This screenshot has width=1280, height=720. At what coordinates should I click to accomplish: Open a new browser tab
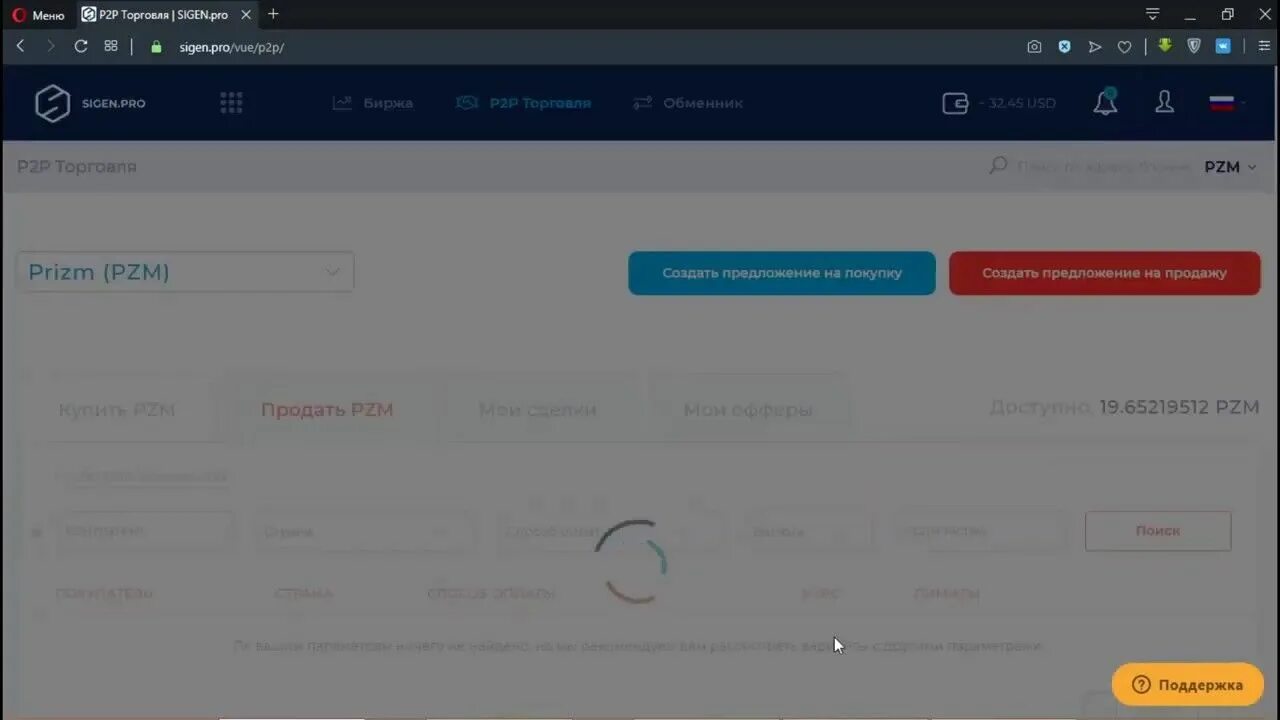coord(273,14)
